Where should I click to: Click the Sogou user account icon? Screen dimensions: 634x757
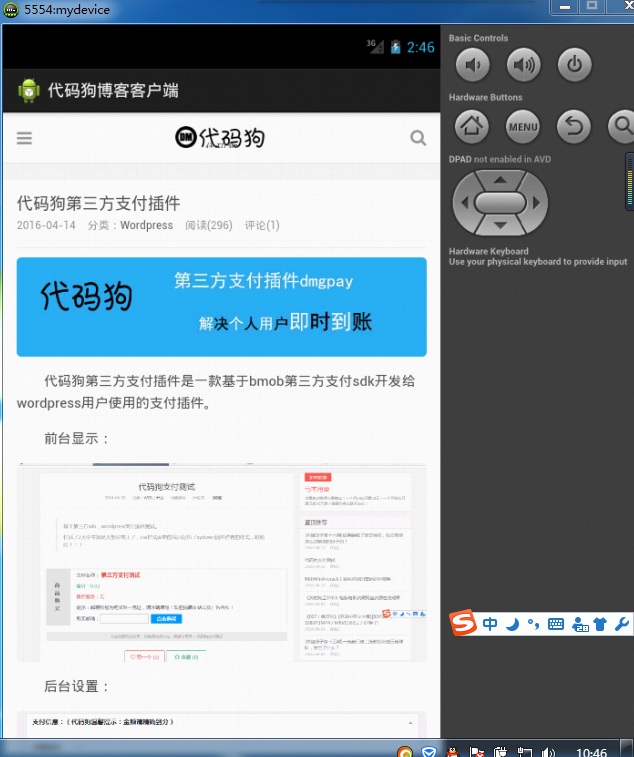[x=580, y=624]
